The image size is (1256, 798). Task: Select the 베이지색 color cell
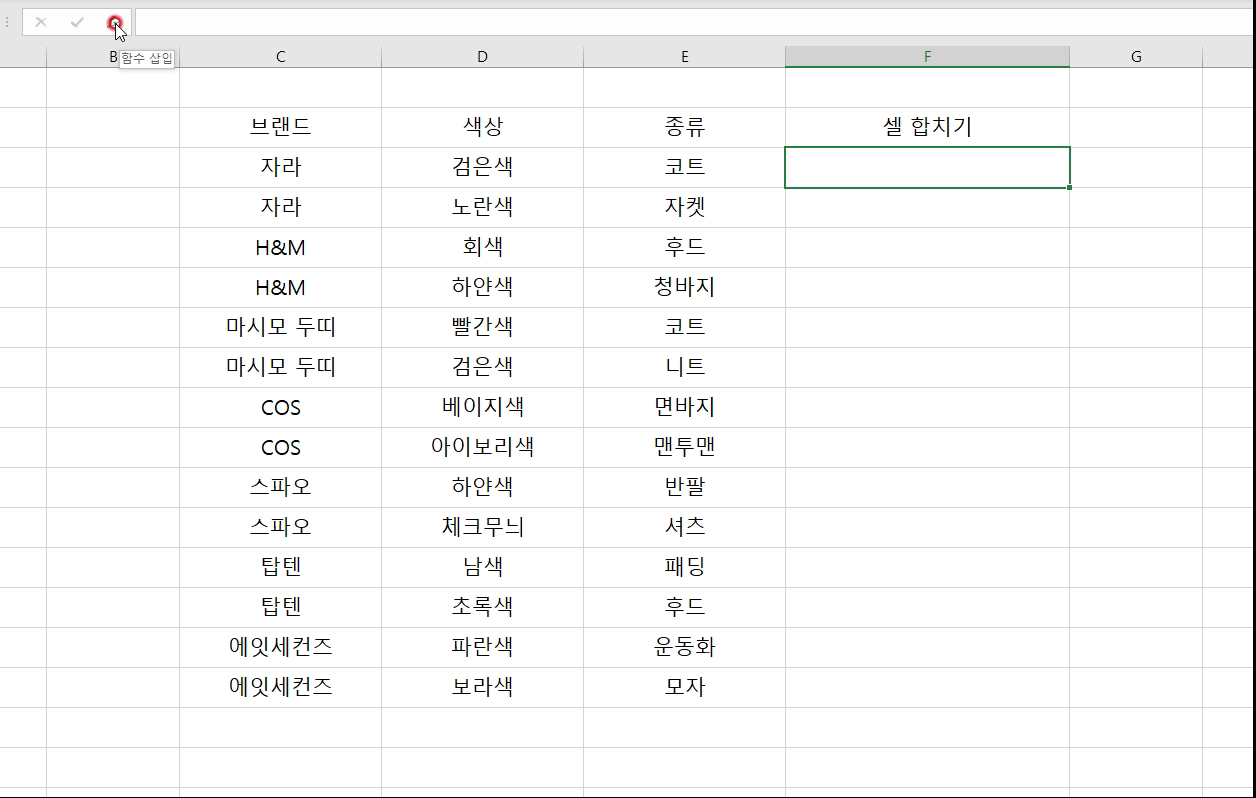click(x=483, y=407)
